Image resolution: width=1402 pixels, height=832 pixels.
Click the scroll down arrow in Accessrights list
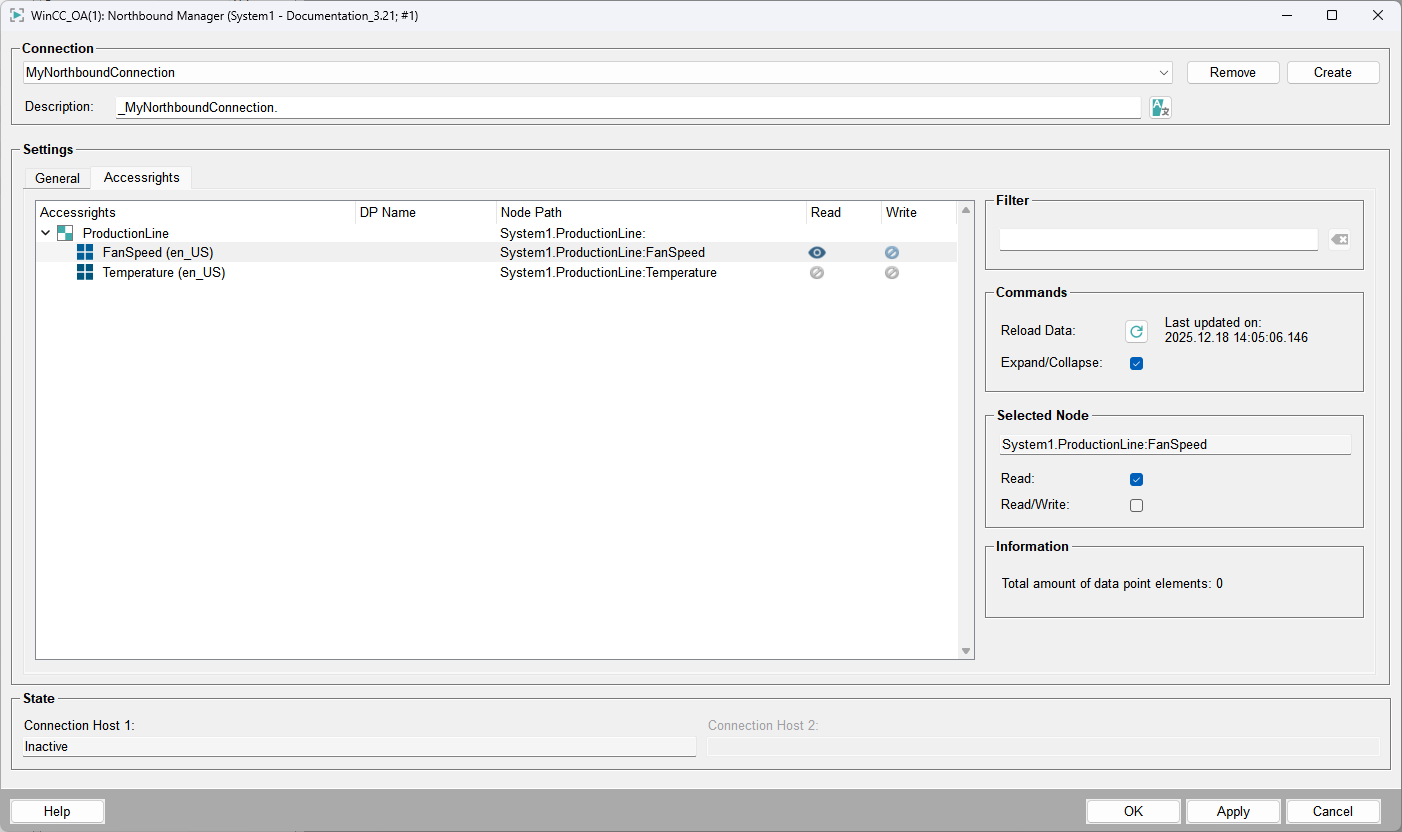tap(966, 651)
